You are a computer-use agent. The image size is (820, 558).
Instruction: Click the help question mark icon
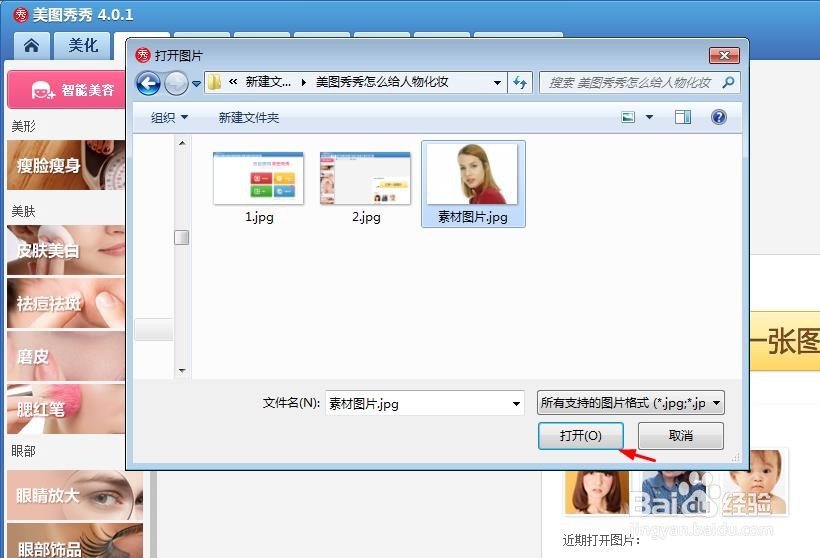point(719,117)
